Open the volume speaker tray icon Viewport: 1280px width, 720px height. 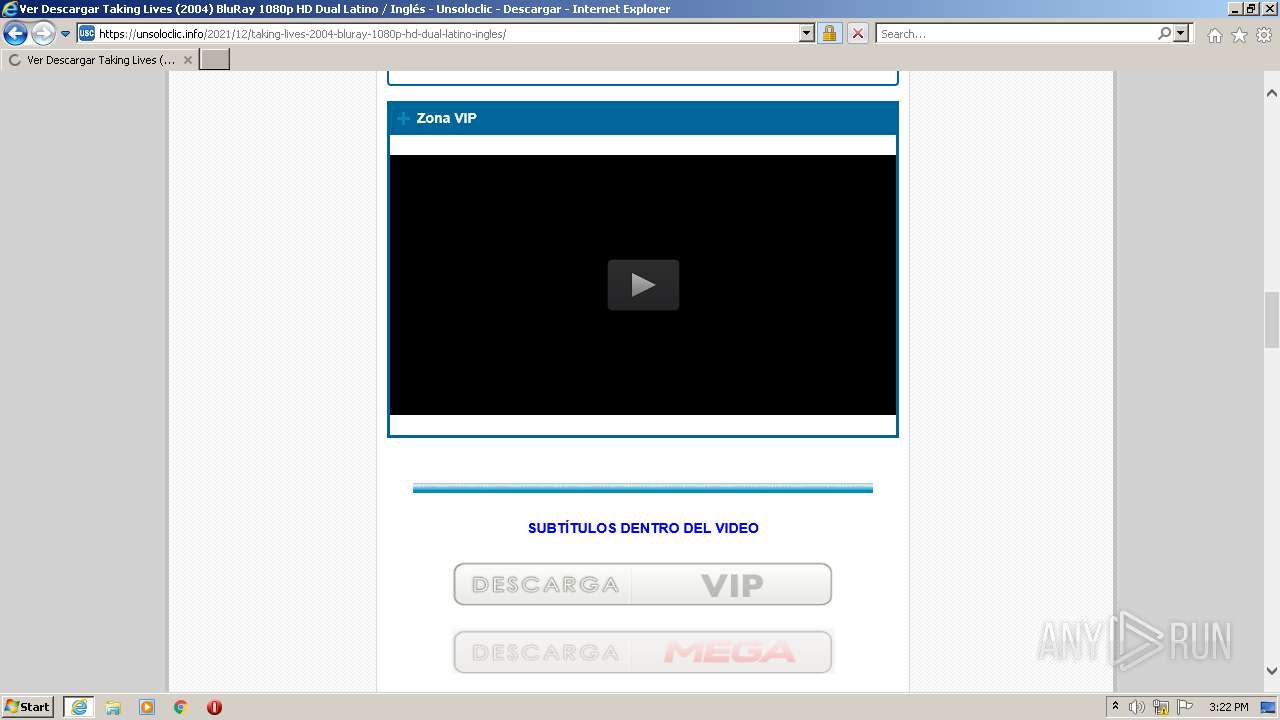(1137, 707)
